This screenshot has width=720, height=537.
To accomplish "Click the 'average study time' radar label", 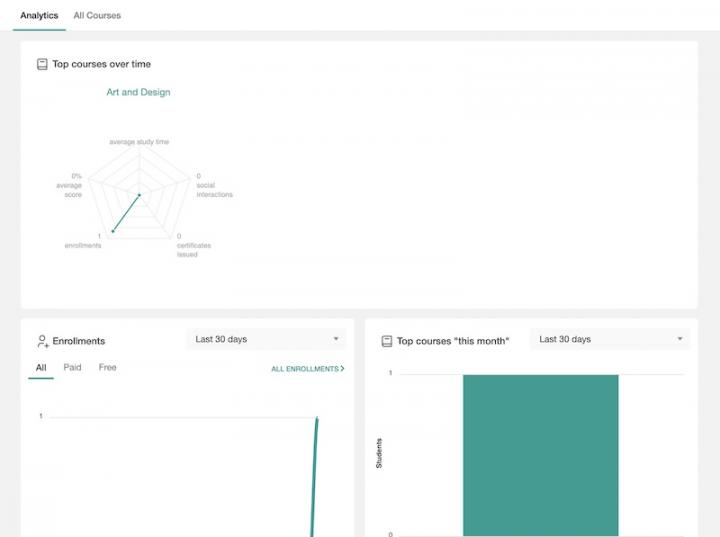I will pyautogui.click(x=139, y=142).
